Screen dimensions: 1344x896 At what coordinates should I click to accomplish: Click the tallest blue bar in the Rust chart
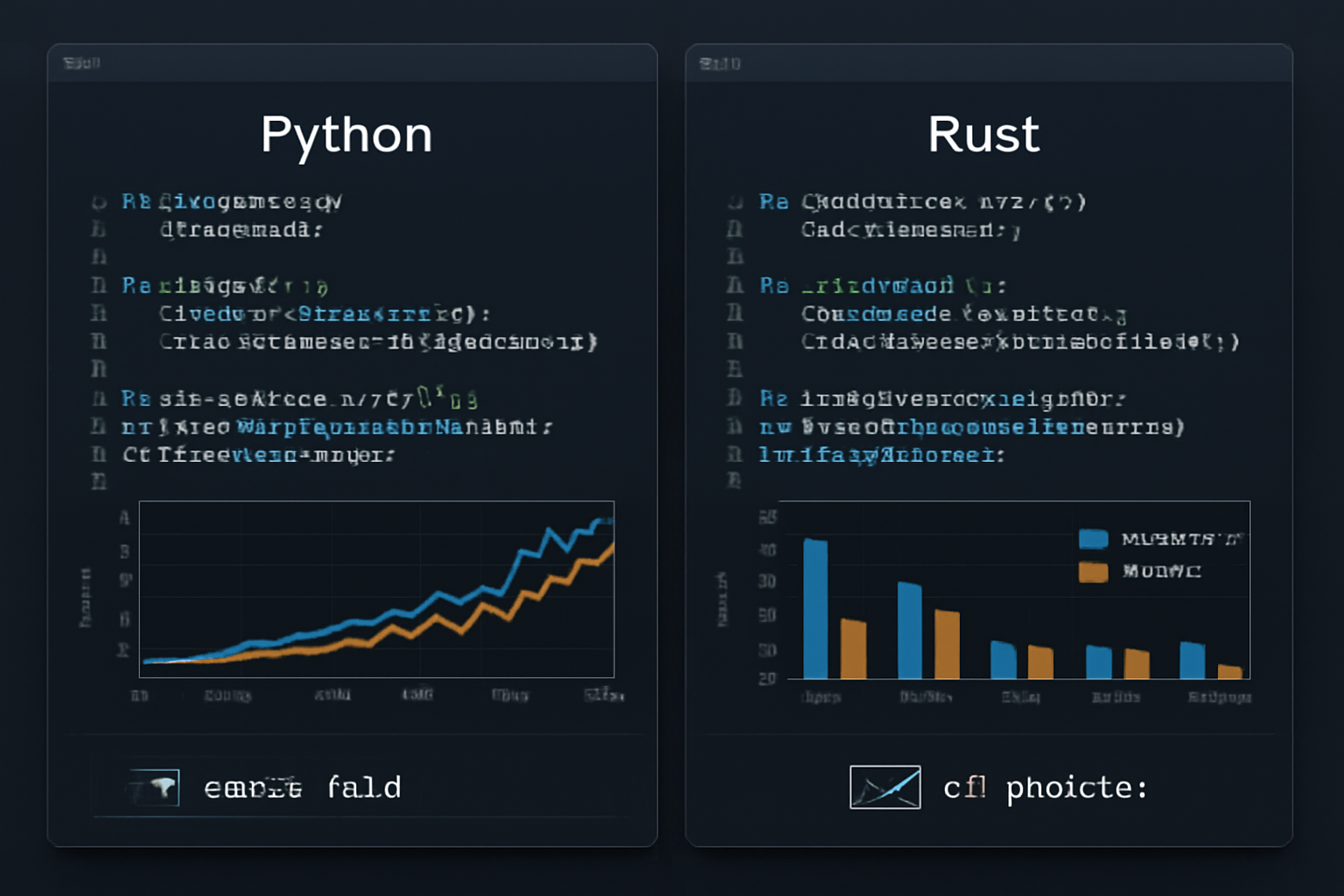815,609
